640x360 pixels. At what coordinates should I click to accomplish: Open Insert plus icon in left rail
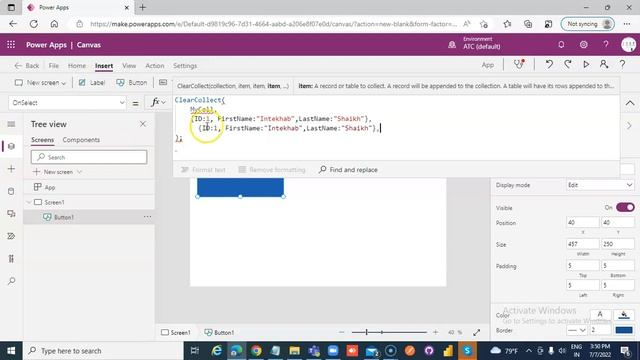point(11,169)
